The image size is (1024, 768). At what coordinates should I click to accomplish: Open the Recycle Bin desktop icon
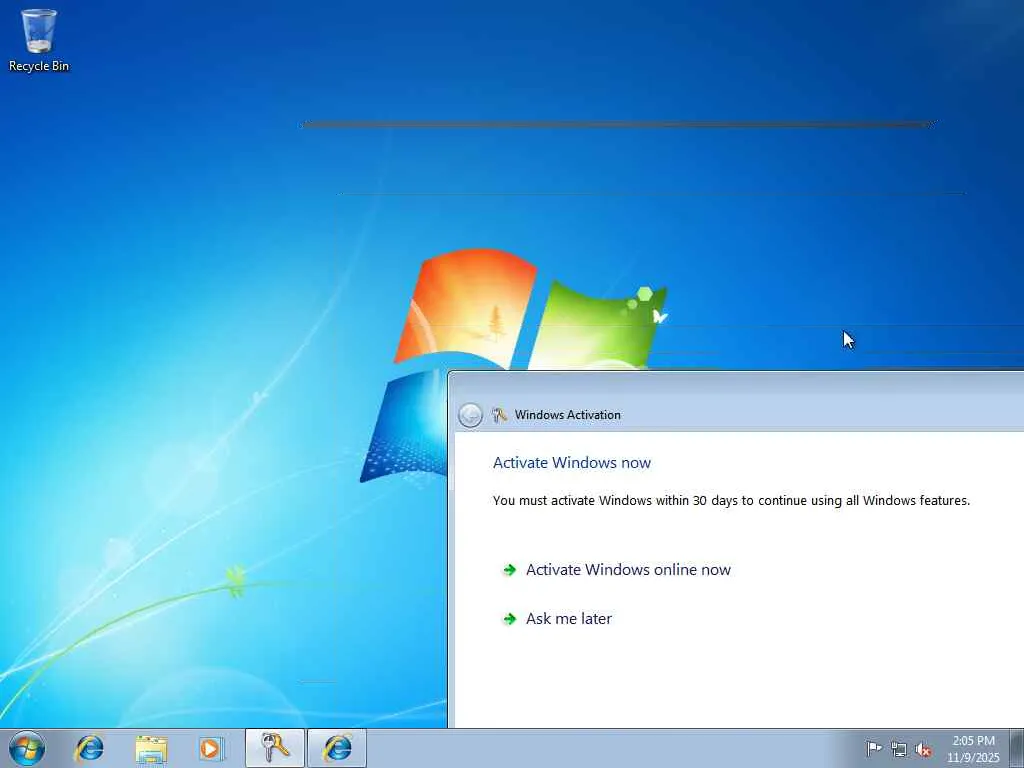(x=39, y=40)
